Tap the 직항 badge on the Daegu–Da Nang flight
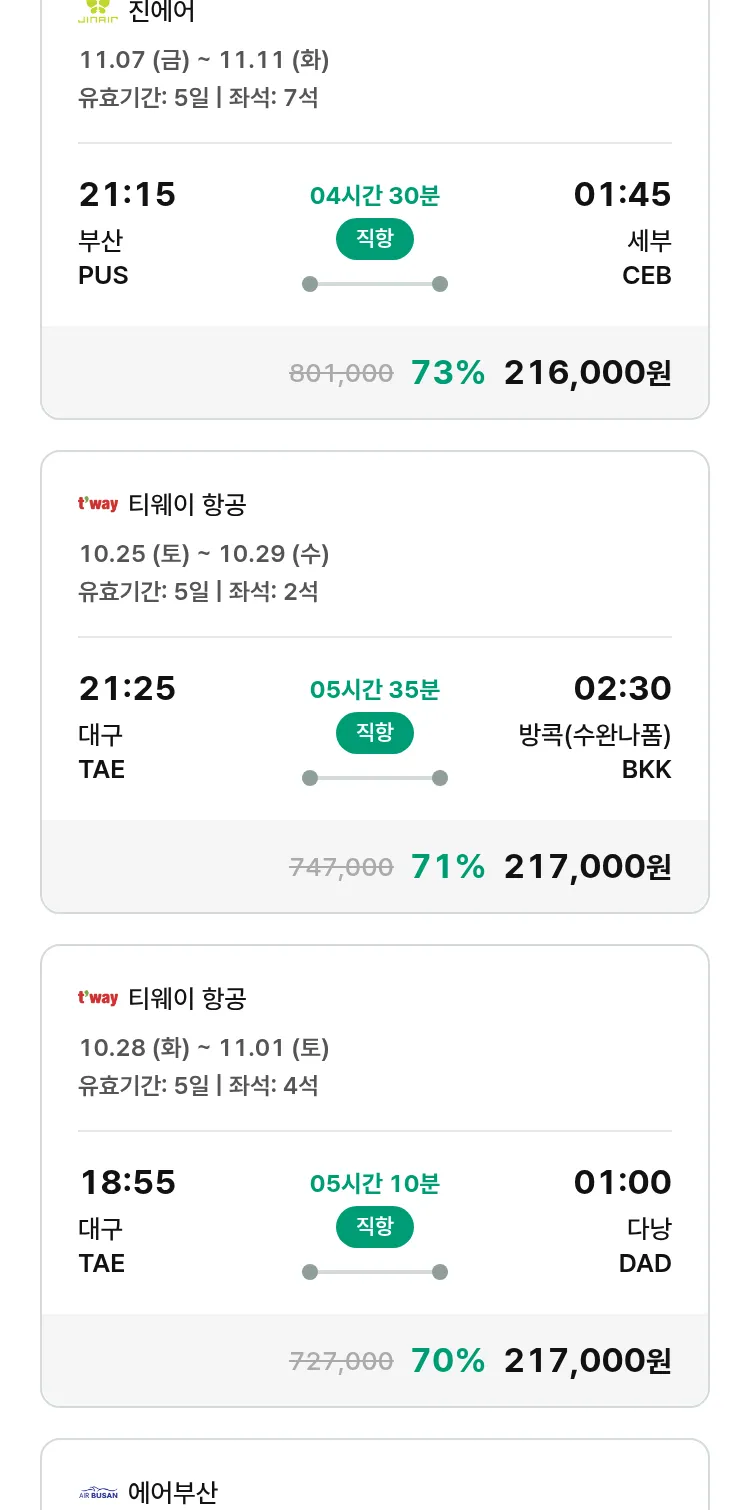 [374, 1227]
